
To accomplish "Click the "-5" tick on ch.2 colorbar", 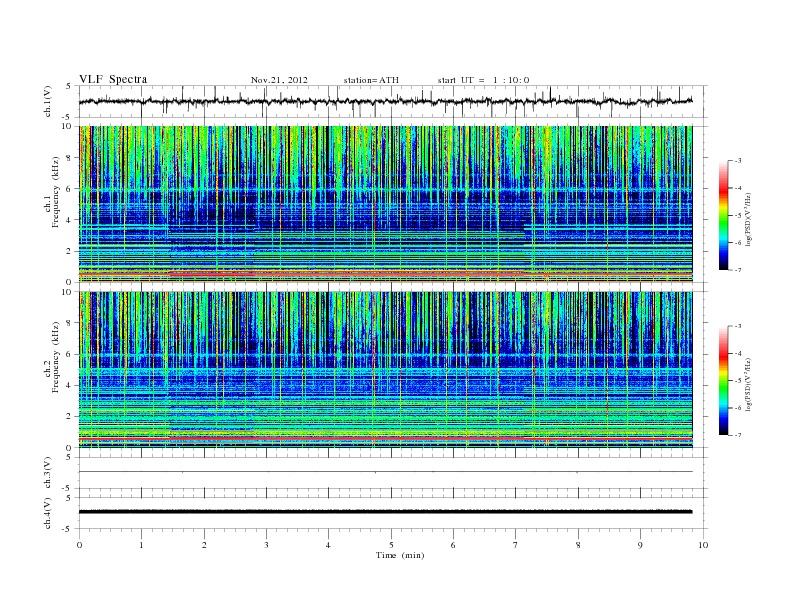I will coord(738,381).
